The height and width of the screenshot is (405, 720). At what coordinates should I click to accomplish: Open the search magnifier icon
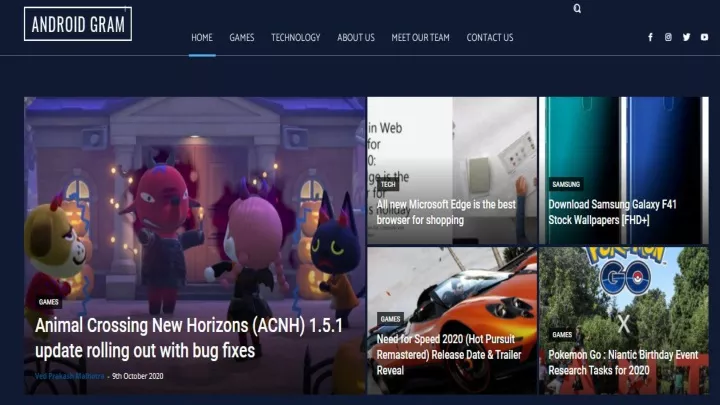tap(577, 8)
